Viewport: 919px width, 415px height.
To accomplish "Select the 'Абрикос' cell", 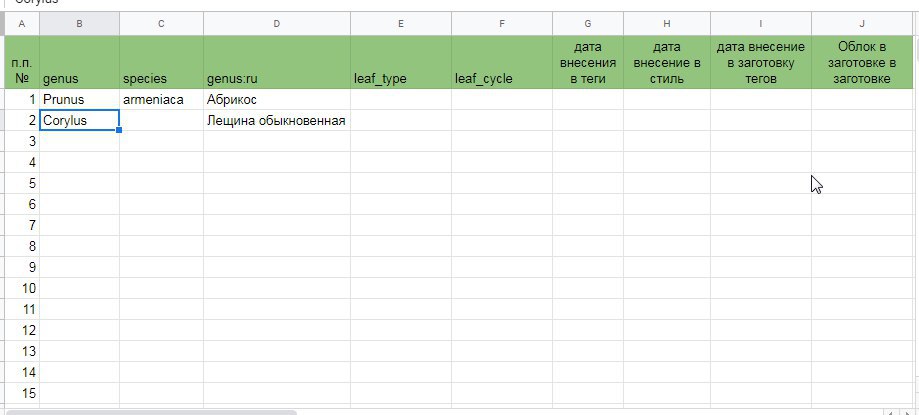I will tap(277, 100).
